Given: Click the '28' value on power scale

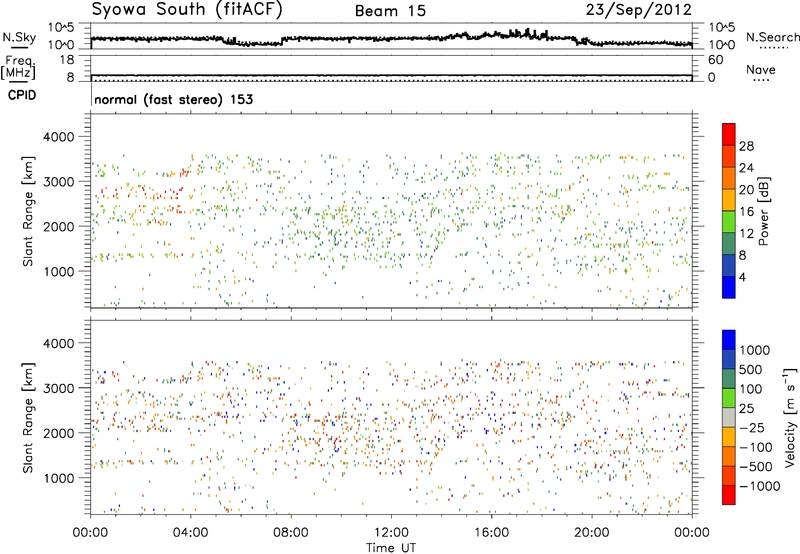Looking at the screenshot, I should point(746,146).
